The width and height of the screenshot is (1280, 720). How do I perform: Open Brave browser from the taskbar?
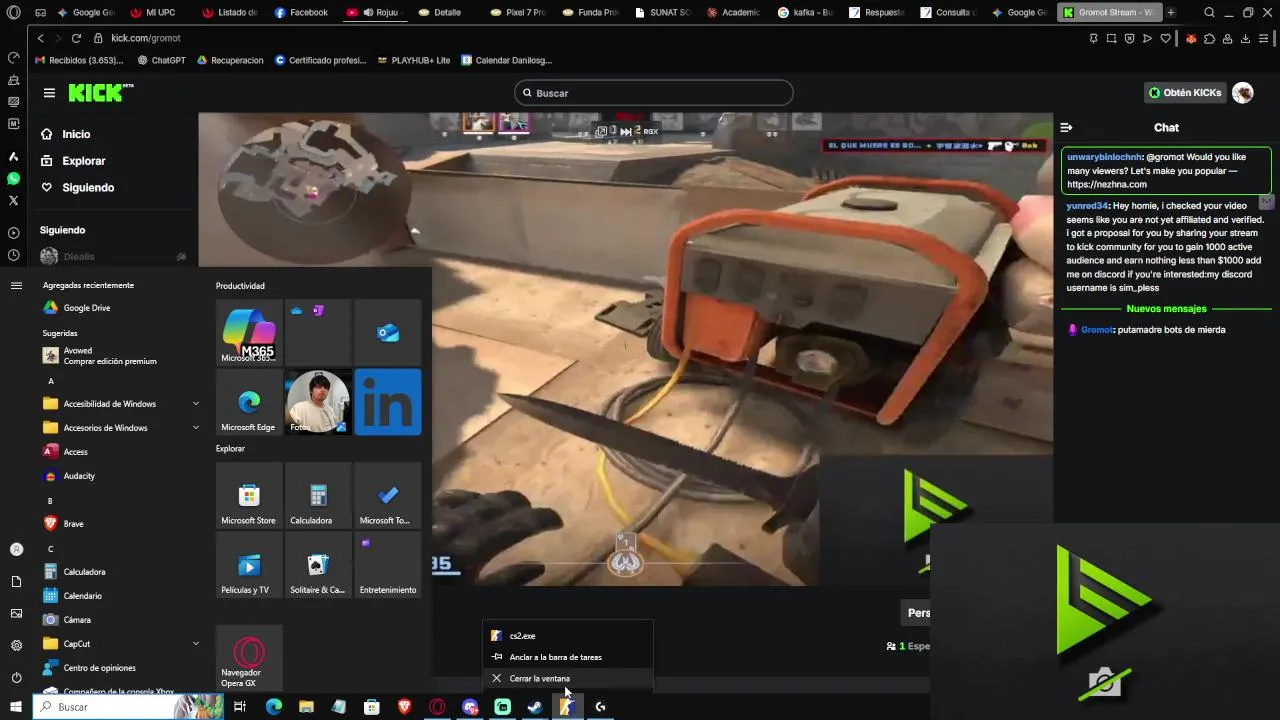[404, 707]
